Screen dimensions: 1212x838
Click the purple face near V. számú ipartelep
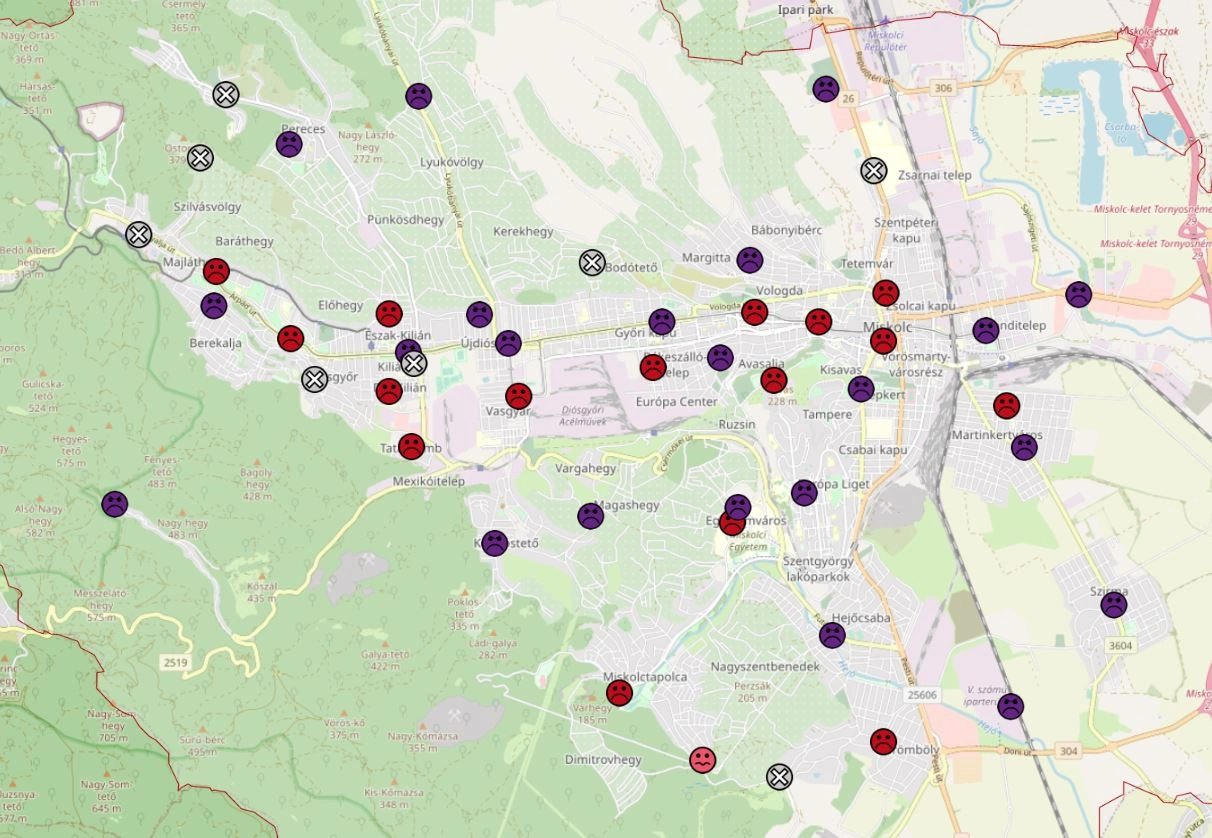point(1010,706)
